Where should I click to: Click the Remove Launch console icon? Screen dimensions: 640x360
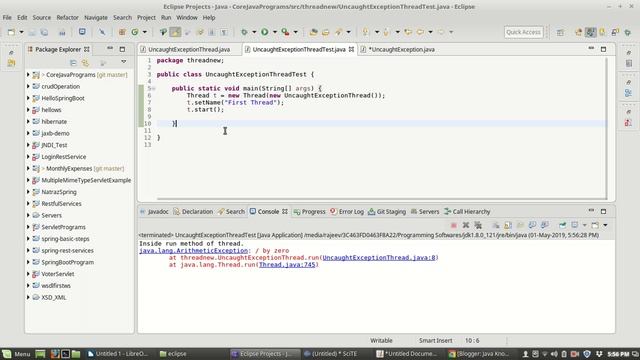466,225
